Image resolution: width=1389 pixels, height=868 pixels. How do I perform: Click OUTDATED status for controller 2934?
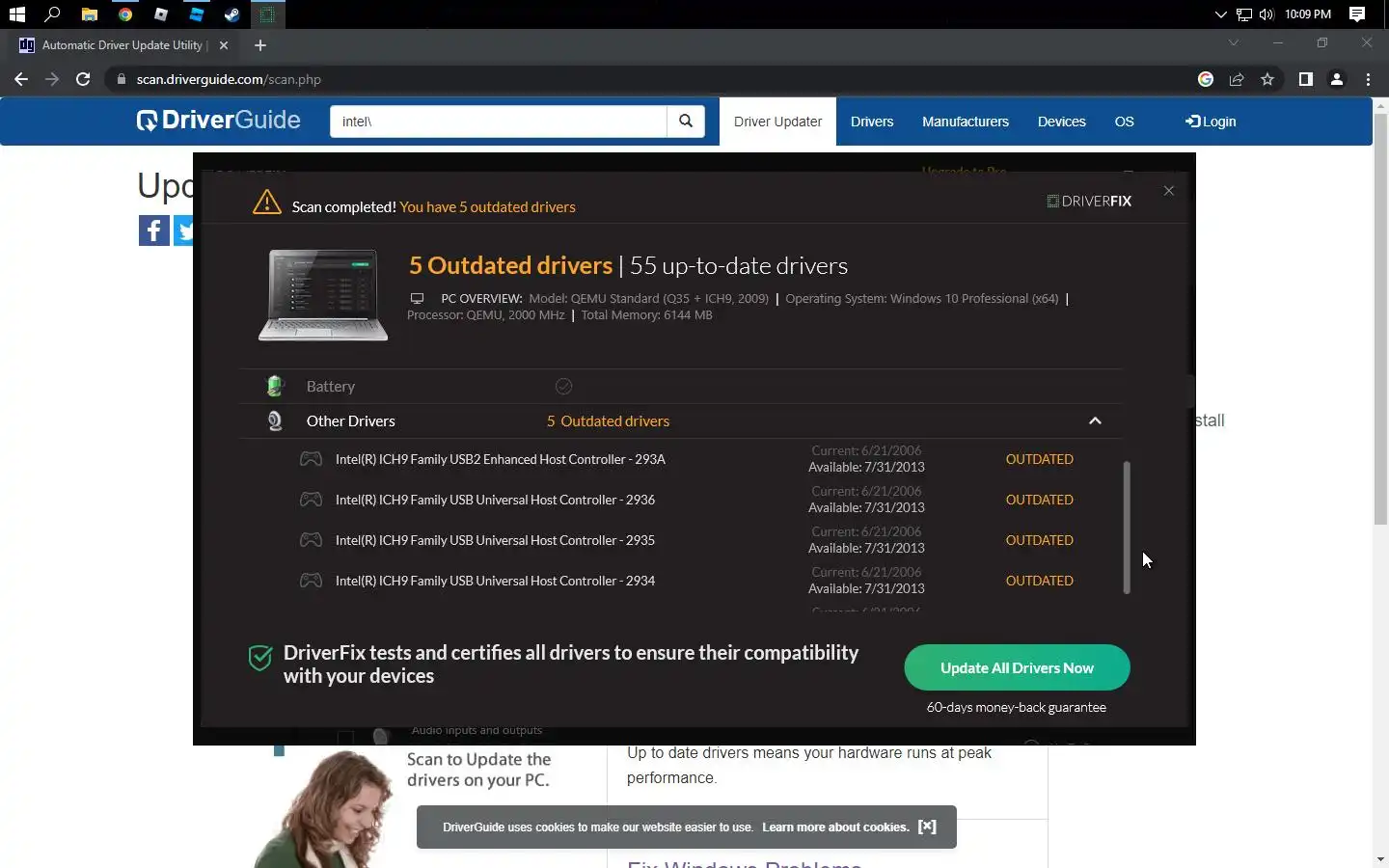pyautogui.click(x=1040, y=581)
